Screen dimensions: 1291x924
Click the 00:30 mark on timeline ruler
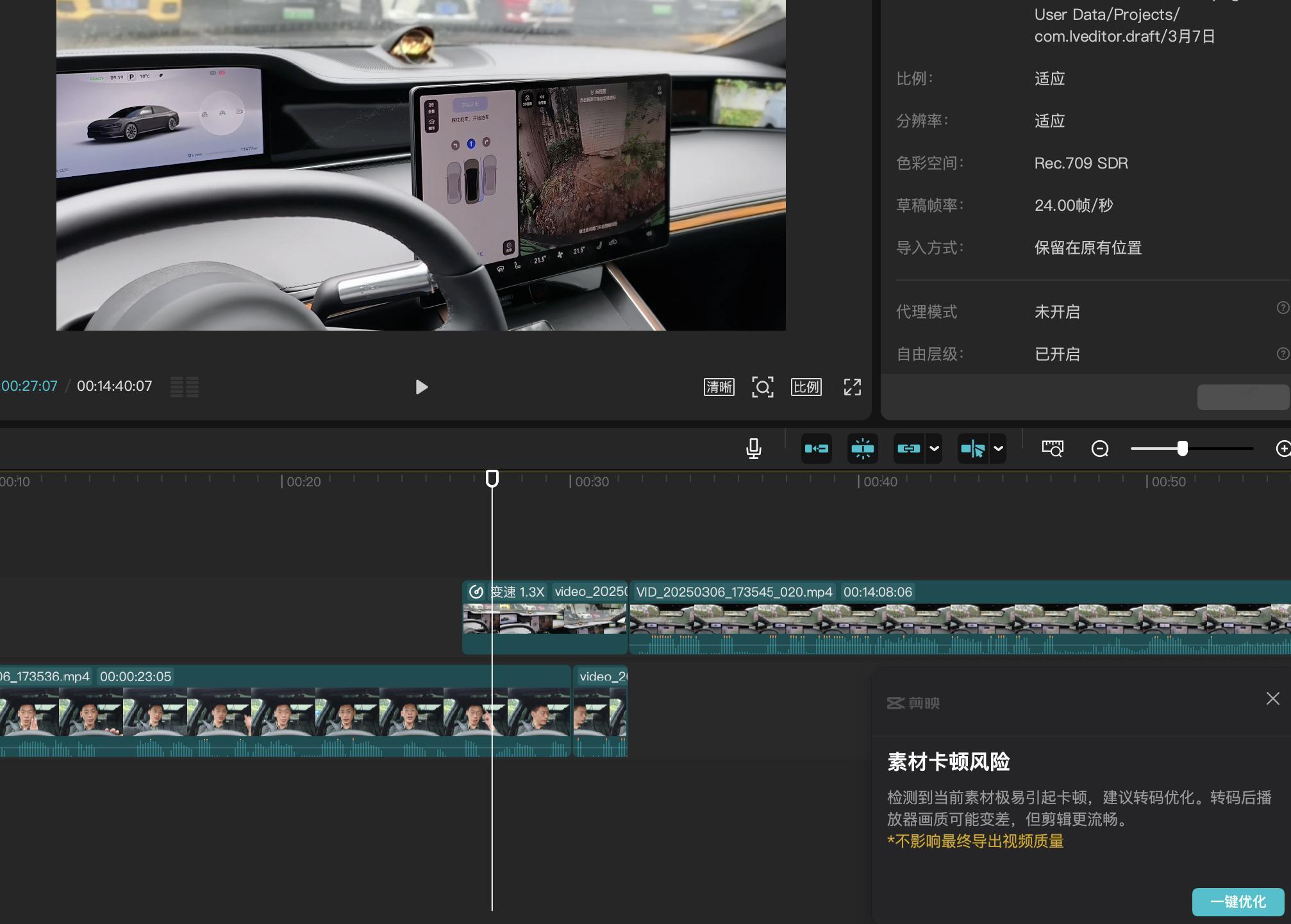point(592,482)
